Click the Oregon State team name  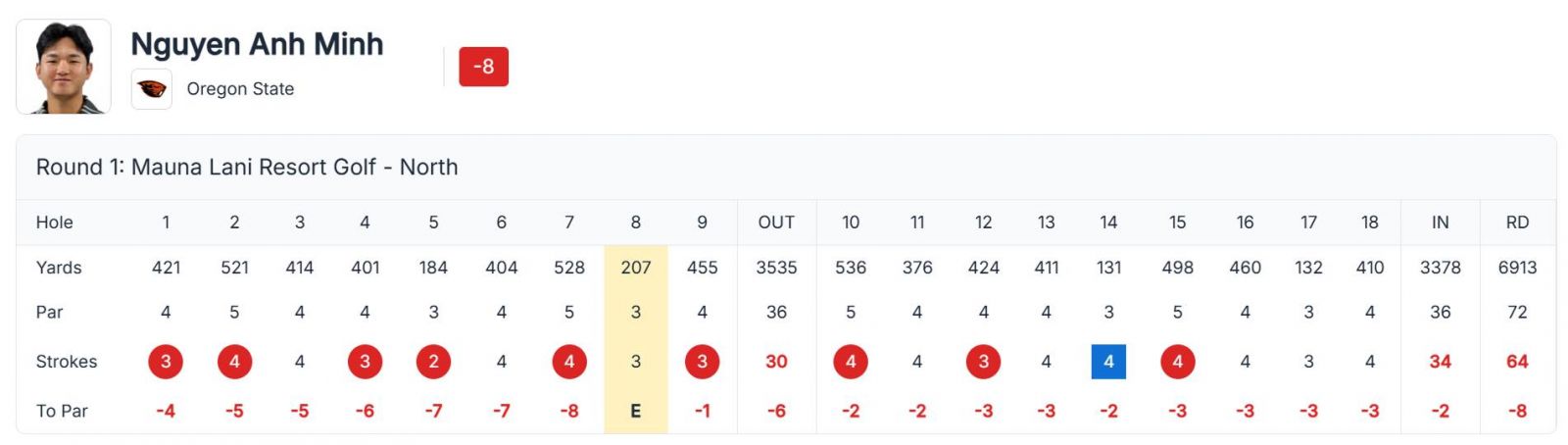click(240, 89)
